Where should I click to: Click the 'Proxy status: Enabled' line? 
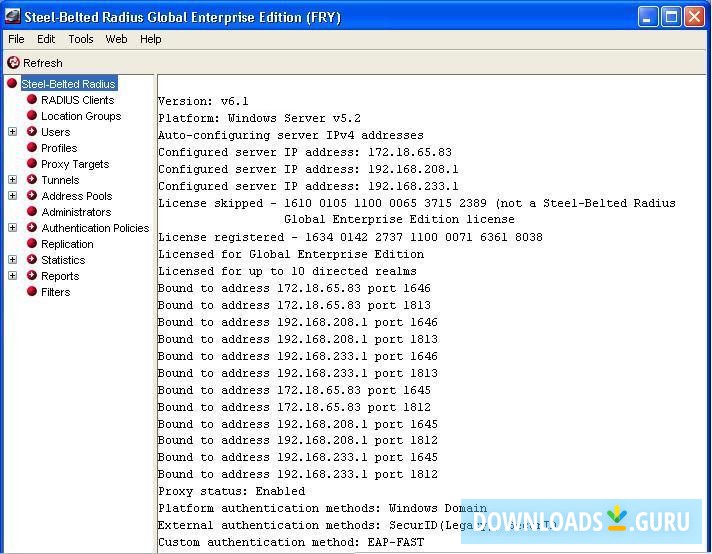click(x=232, y=491)
